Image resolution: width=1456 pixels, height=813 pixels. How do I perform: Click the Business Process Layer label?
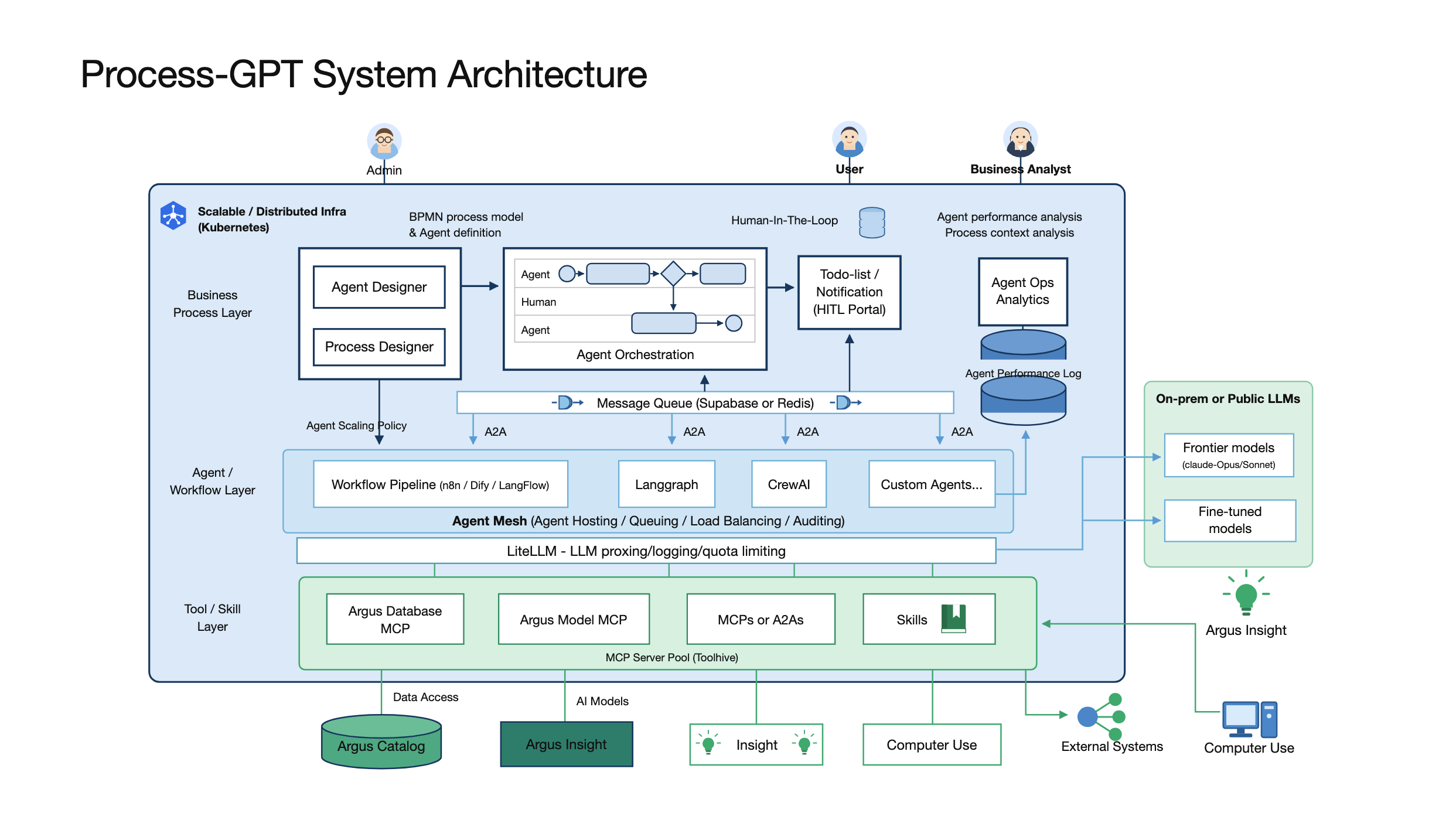click(212, 303)
